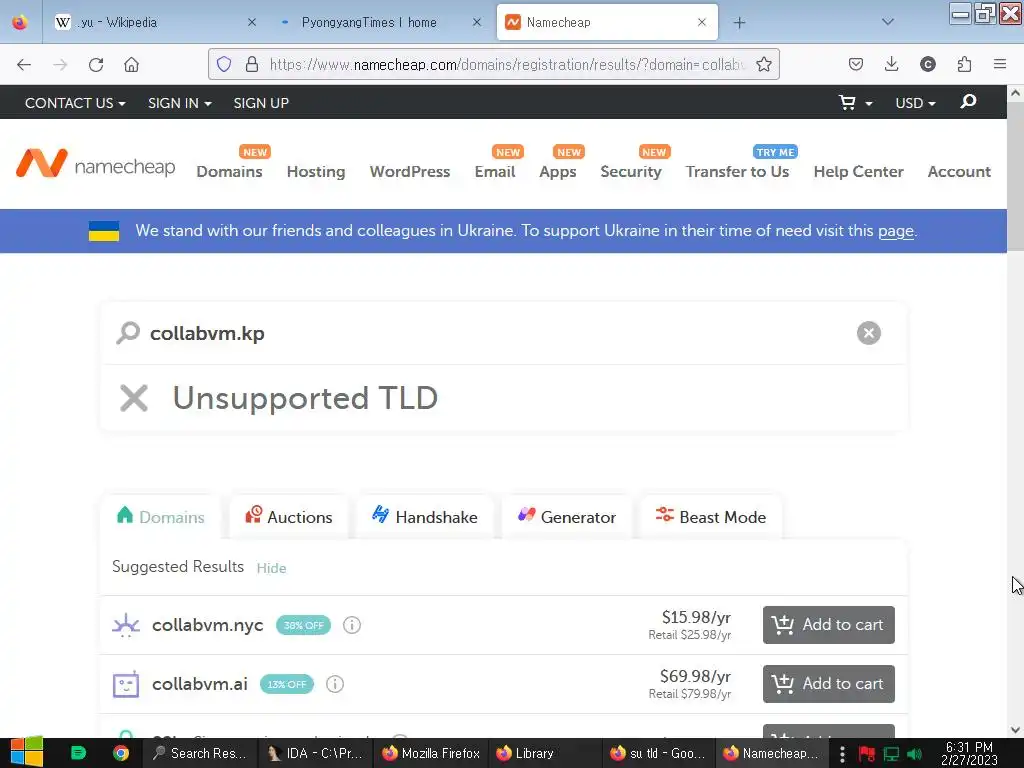Open the Domains navigation menu

pyautogui.click(x=229, y=171)
